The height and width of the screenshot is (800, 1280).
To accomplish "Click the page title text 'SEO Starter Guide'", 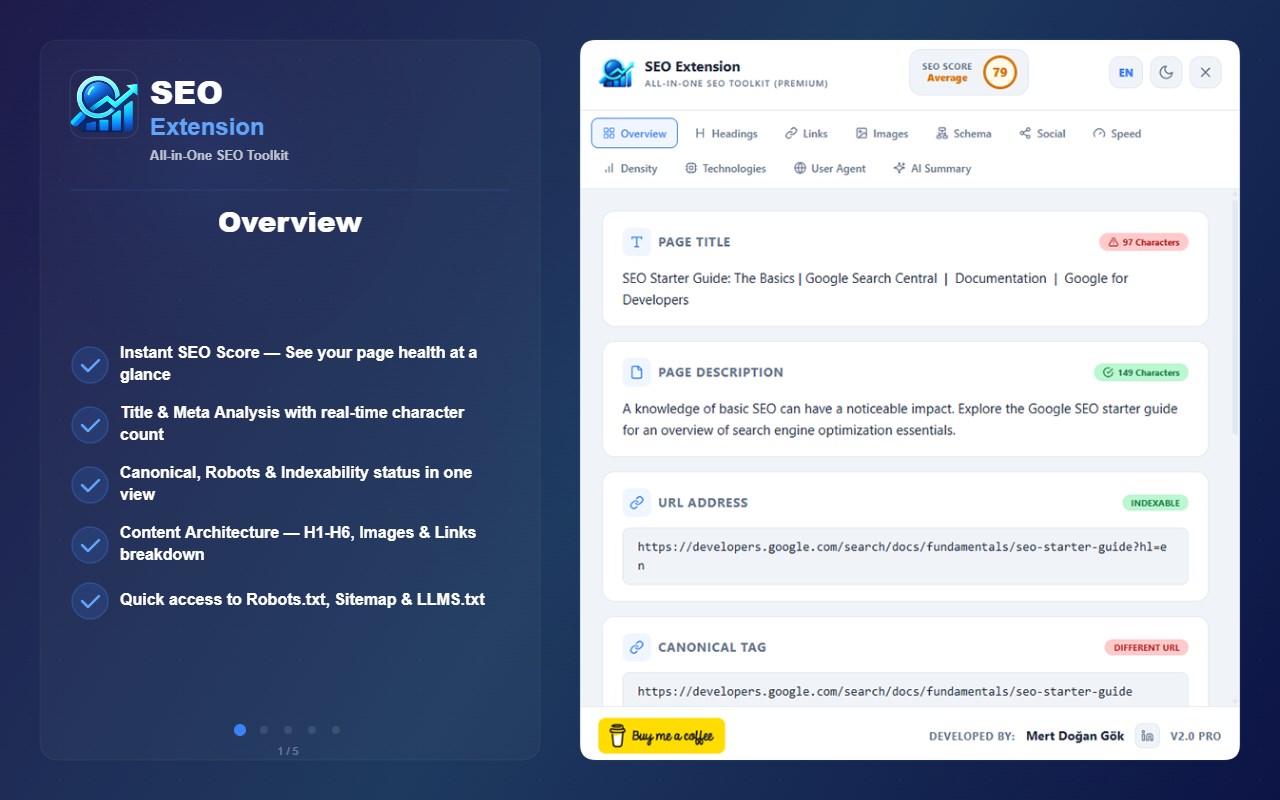I will pyautogui.click(x=875, y=289).
